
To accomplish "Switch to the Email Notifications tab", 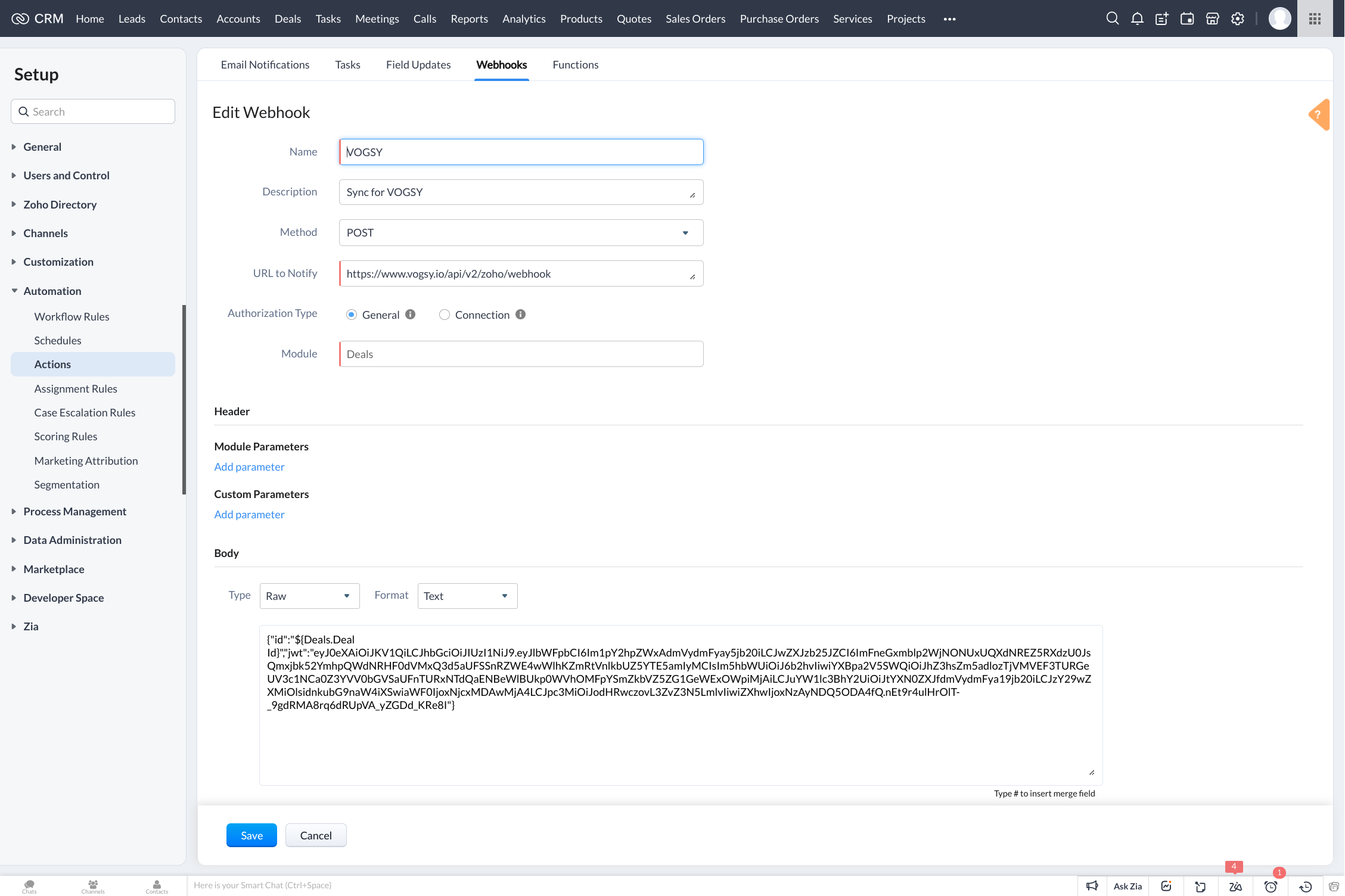I will coord(265,64).
